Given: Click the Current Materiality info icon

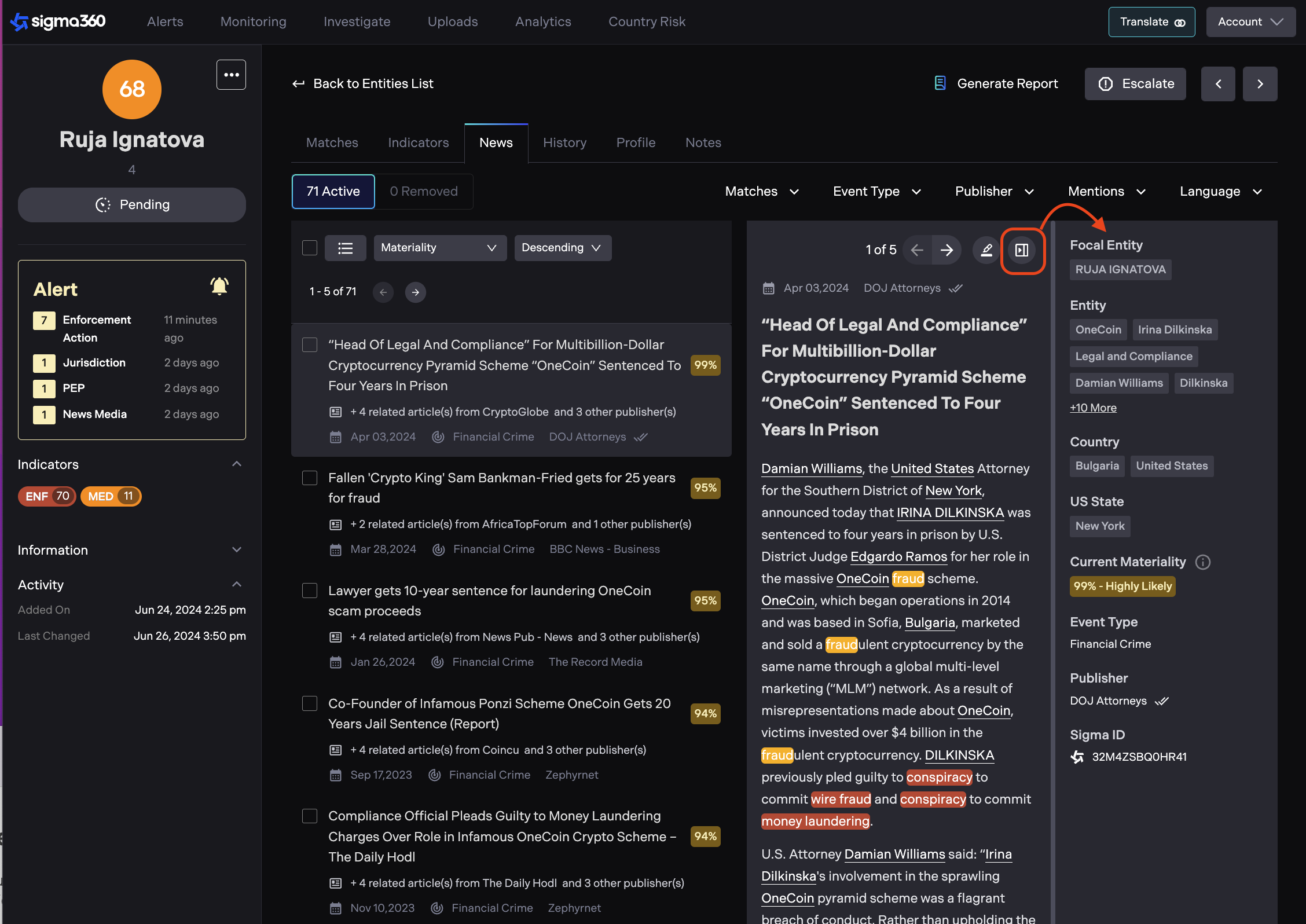Looking at the screenshot, I should point(1203,562).
